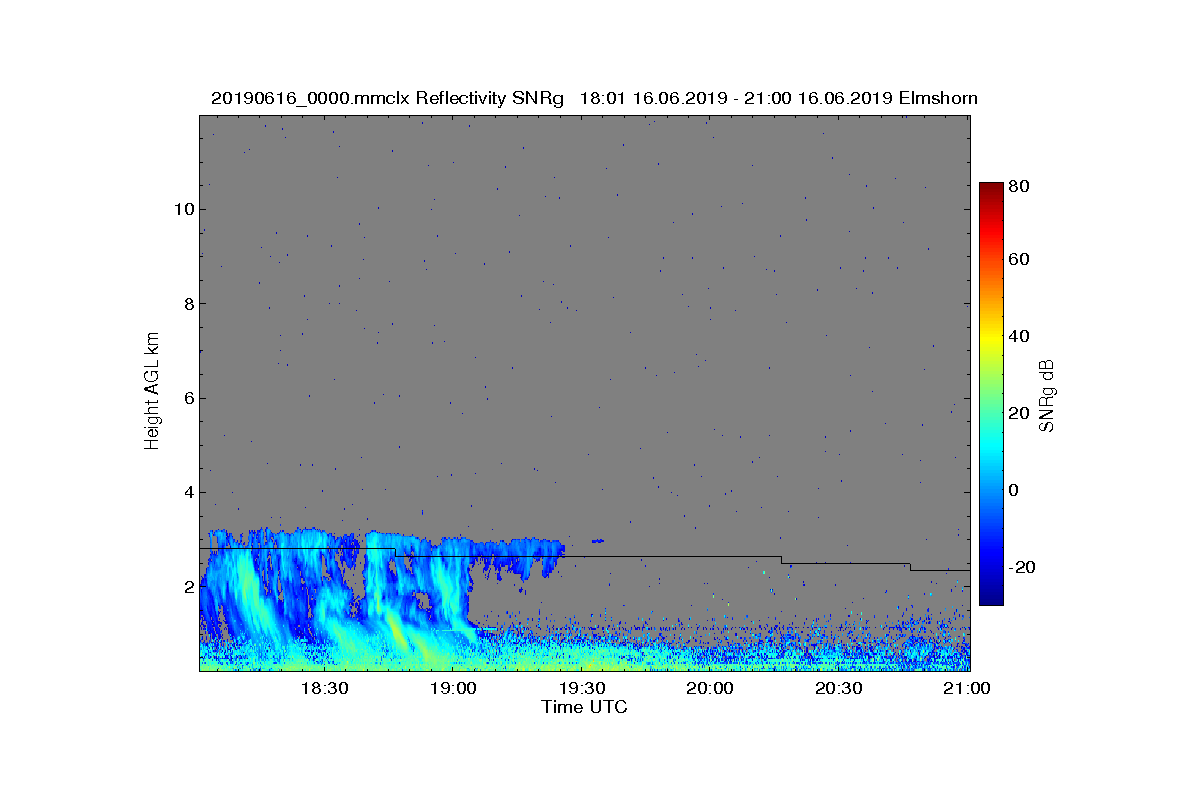Click the height tick label 2

point(187,587)
